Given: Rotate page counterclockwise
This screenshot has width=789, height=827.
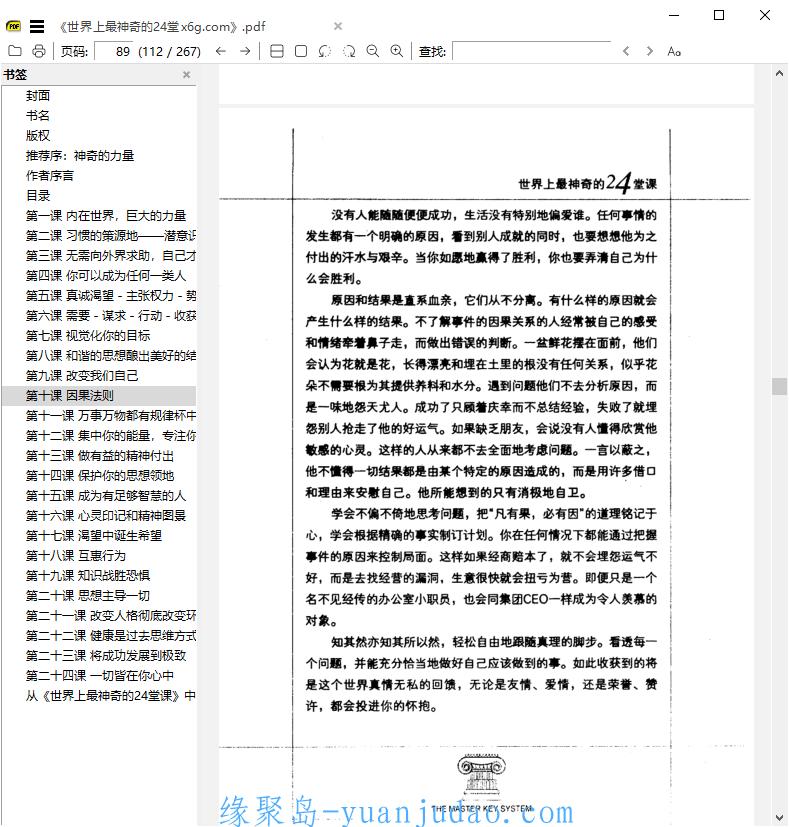Looking at the screenshot, I should [x=325, y=51].
